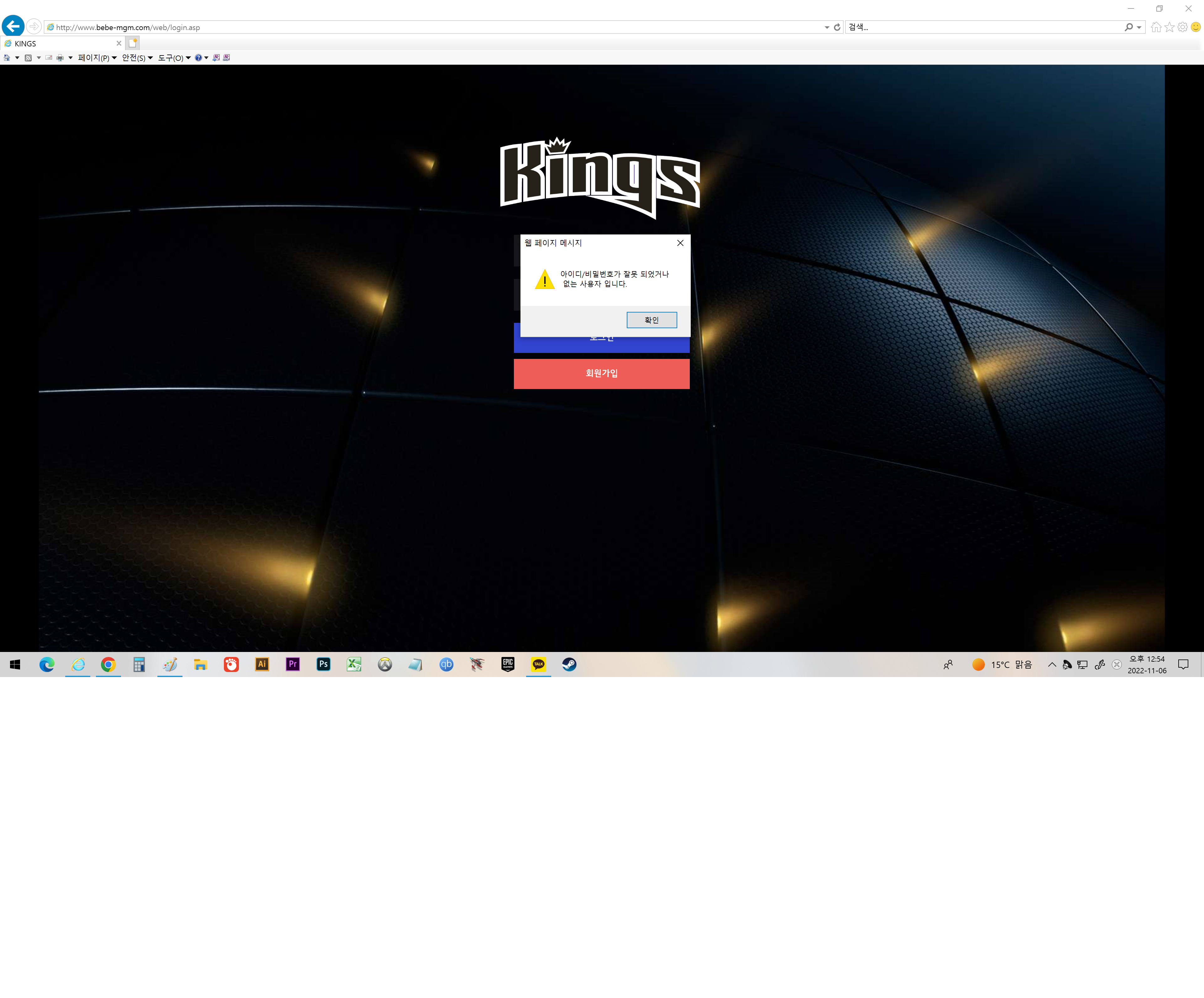Open the notification center icon
1204x998 pixels.
click(x=1183, y=664)
